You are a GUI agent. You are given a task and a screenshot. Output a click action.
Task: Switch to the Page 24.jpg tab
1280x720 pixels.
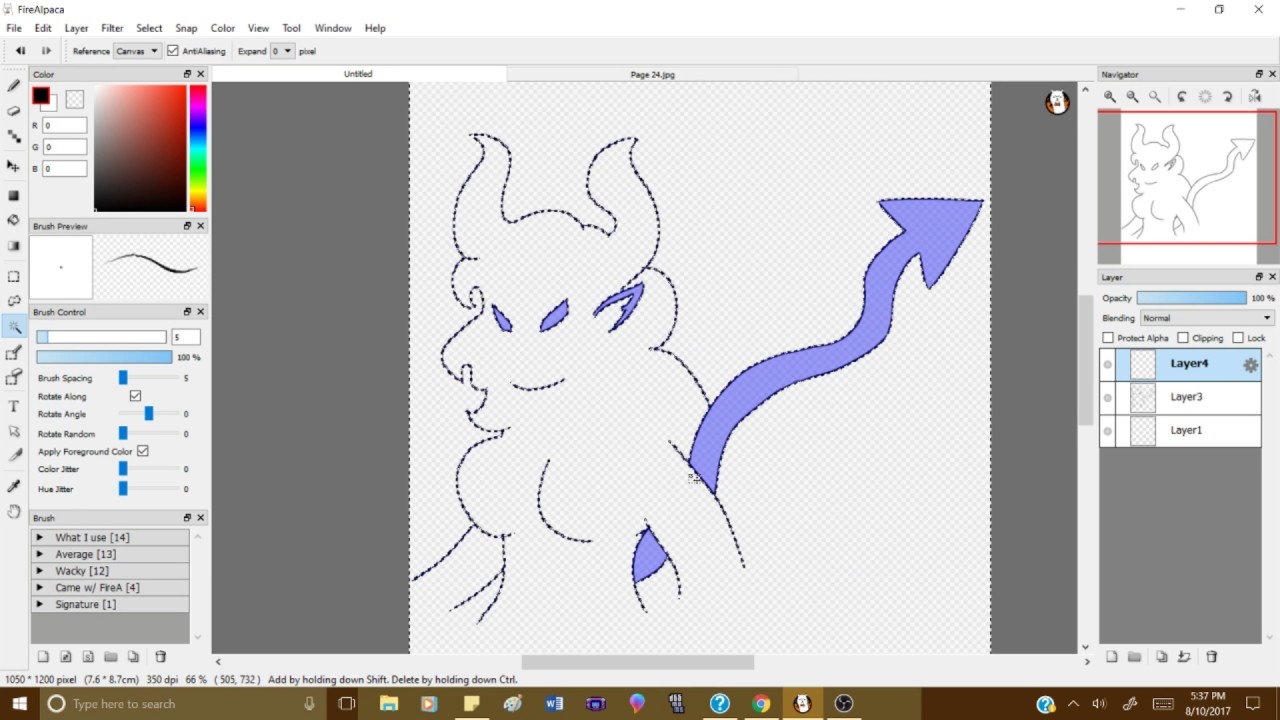tap(652, 74)
